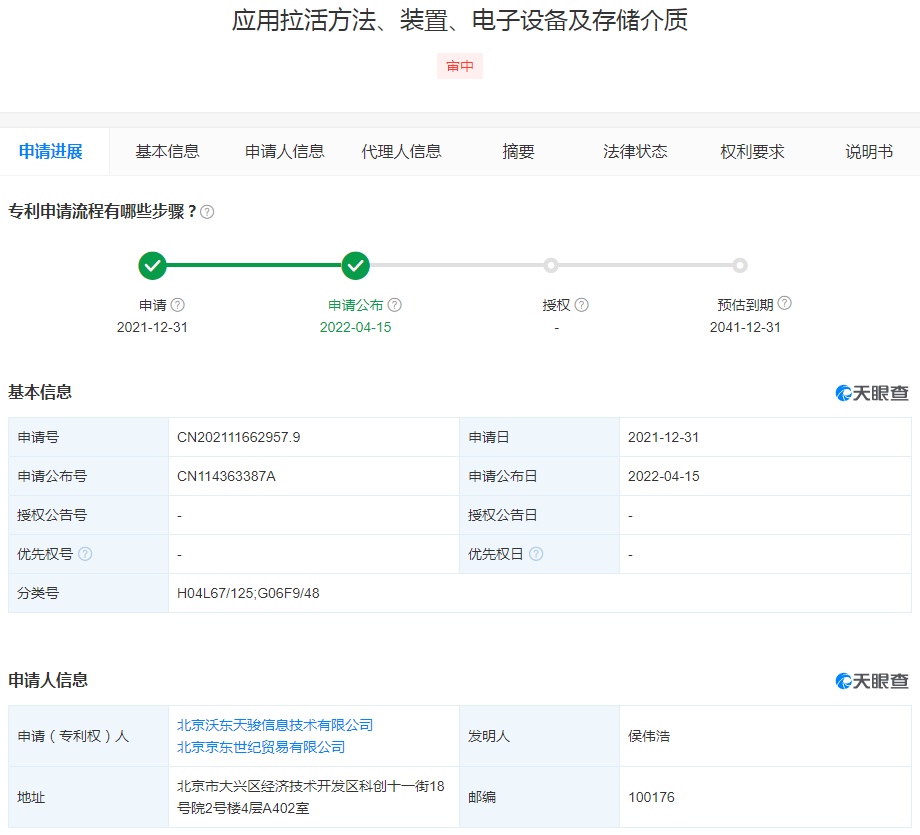Click the help icon beside 优先权号
The width and height of the screenshot is (920, 835).
(85, 554)
